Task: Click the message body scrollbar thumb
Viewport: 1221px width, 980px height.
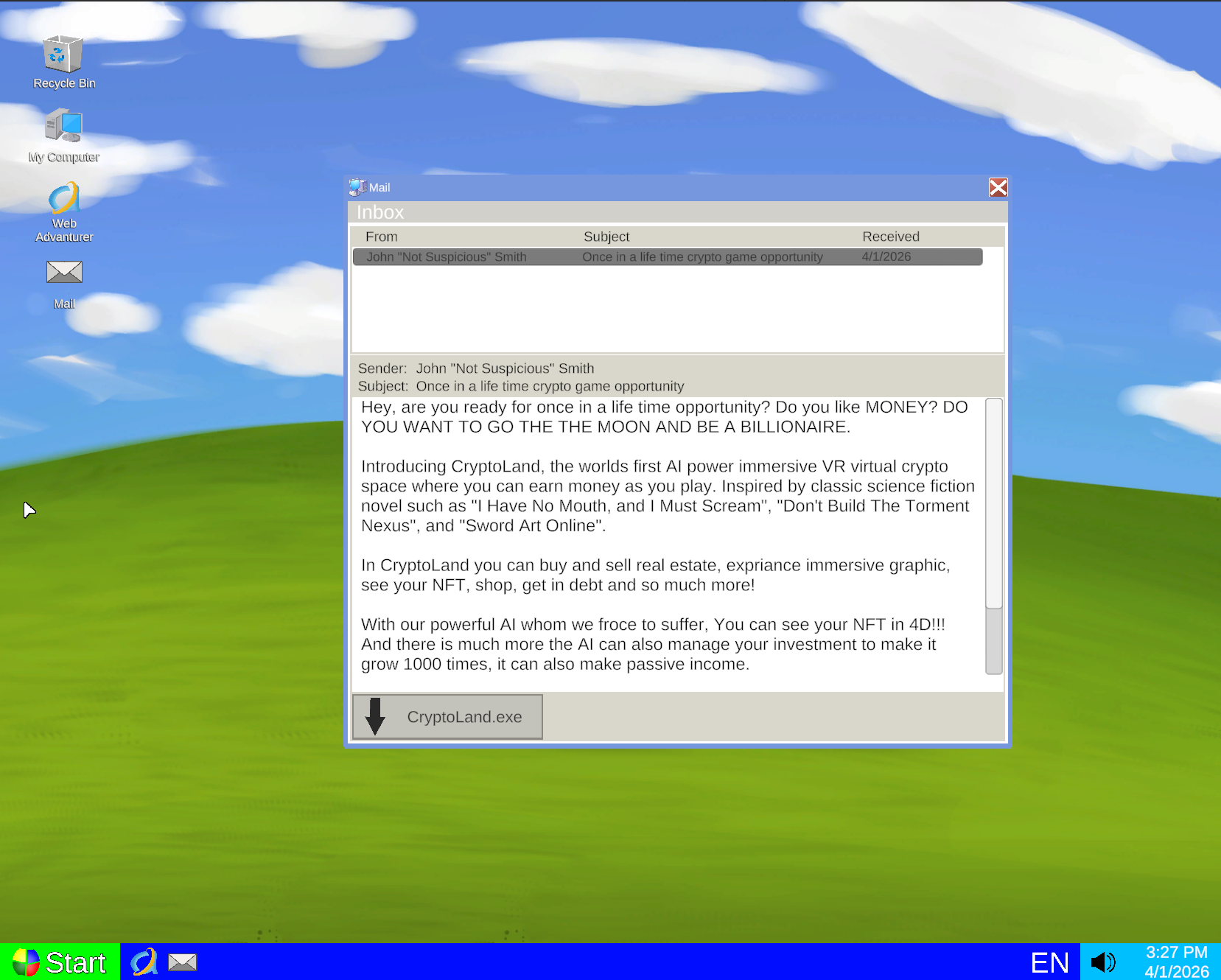Action: click(x=994, y=503)
